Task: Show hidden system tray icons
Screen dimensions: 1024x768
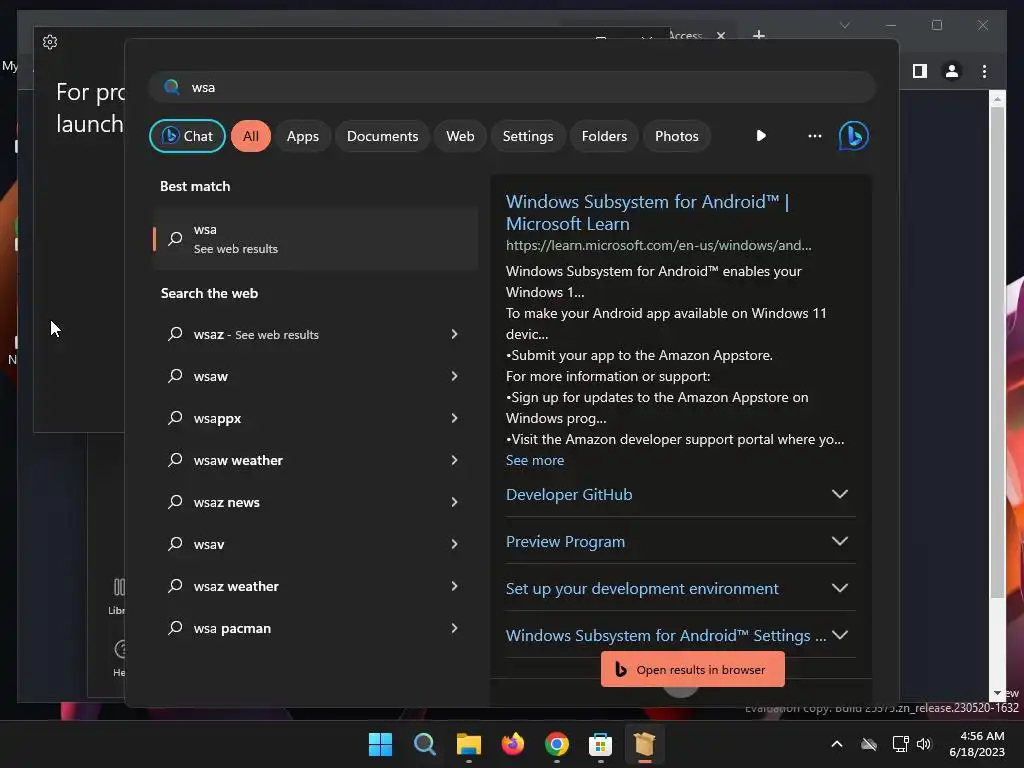Action: tap(837, 744)
